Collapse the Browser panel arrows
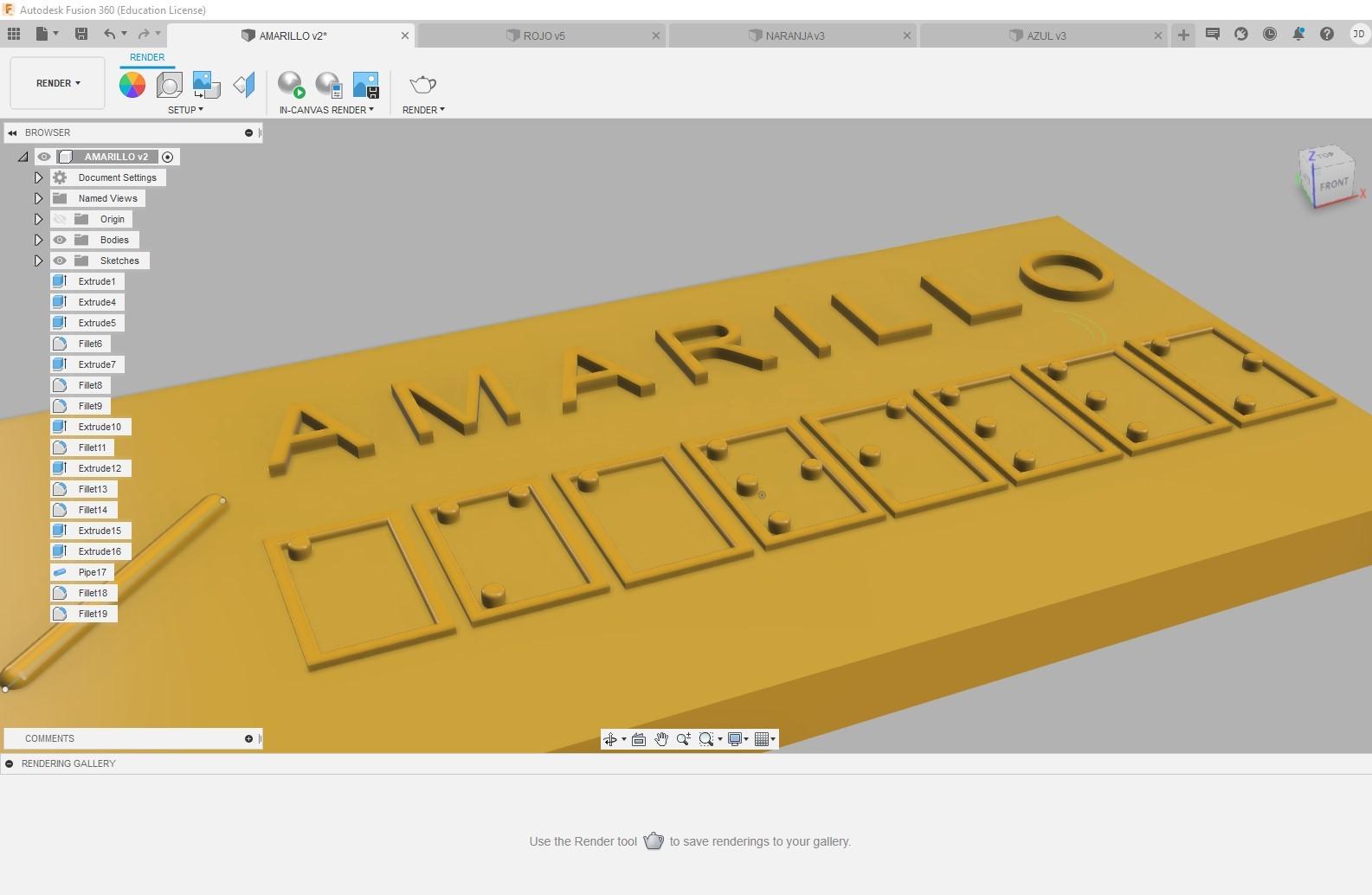The image size is (1372, 895). (12, 132)
